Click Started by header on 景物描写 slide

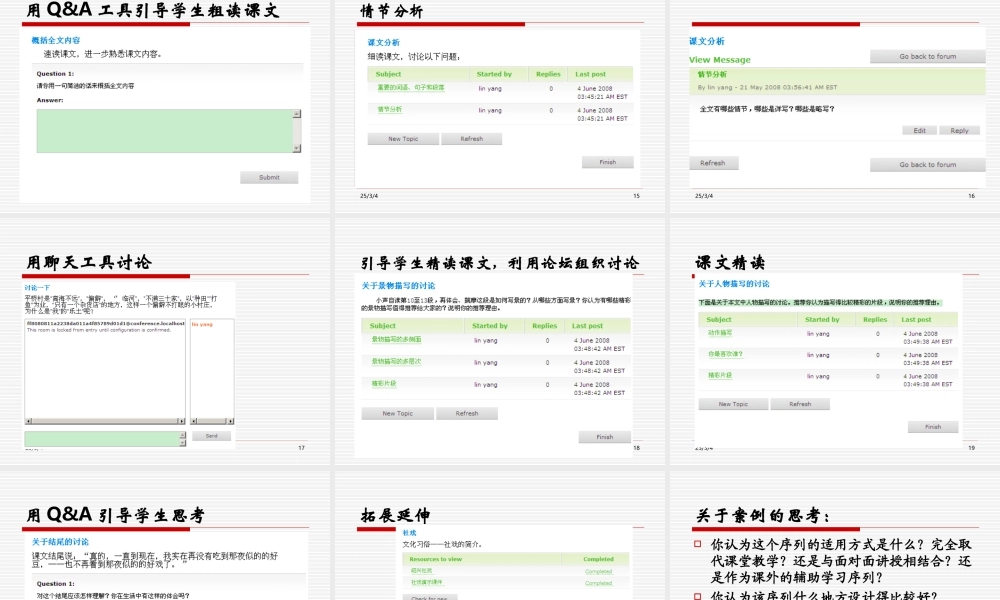[490, 326]
